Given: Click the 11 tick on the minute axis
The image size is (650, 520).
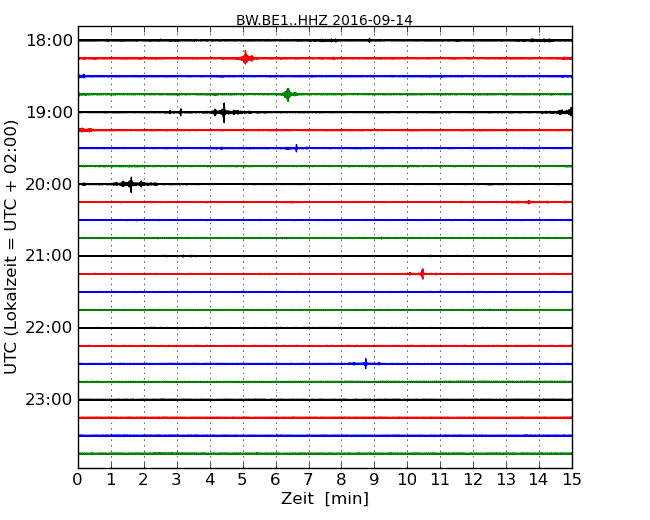Looking at the screenshot, I should 440,479.
